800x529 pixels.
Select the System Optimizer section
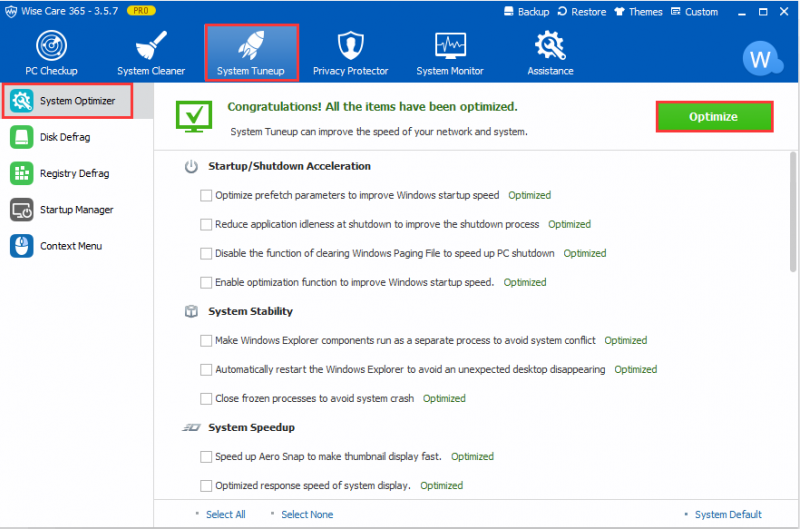(78, 100)
